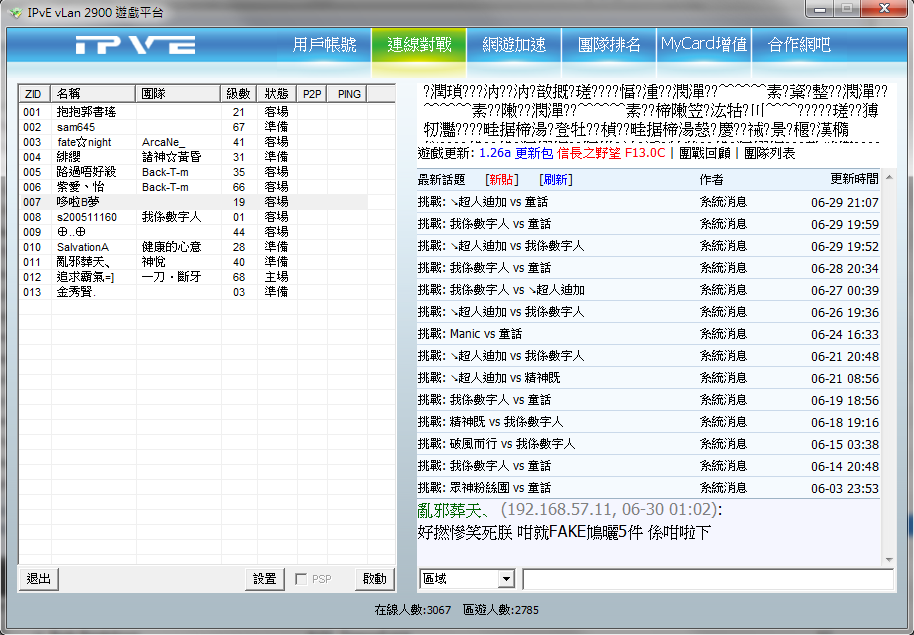Viewport: 914px width, 635px height.
Task: Click the app icon in the title bar
Action: (15, 12)
